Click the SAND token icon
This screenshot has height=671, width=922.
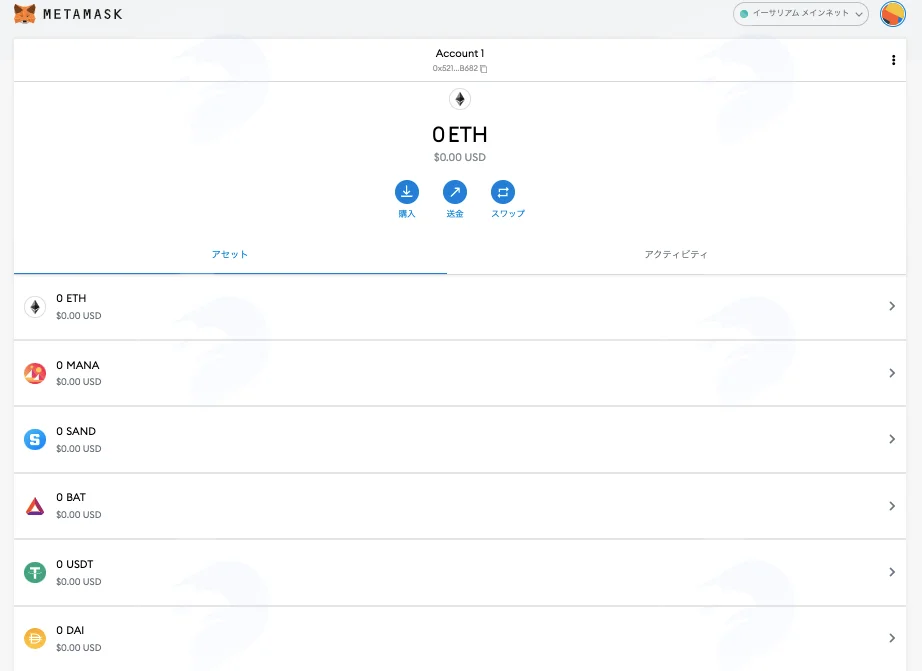point(35,439)
